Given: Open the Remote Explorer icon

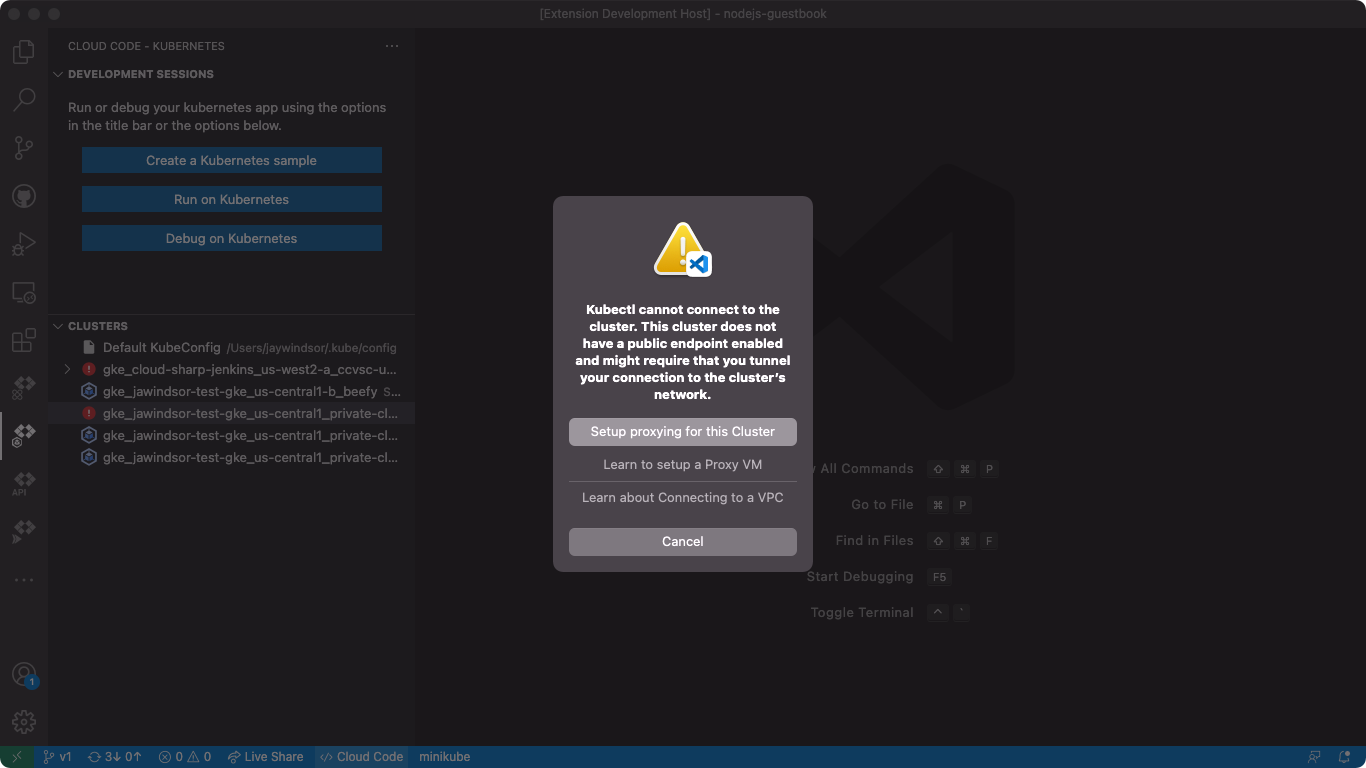Looking at the screenshot, I should pyautogui.click(x=24, y=293).
